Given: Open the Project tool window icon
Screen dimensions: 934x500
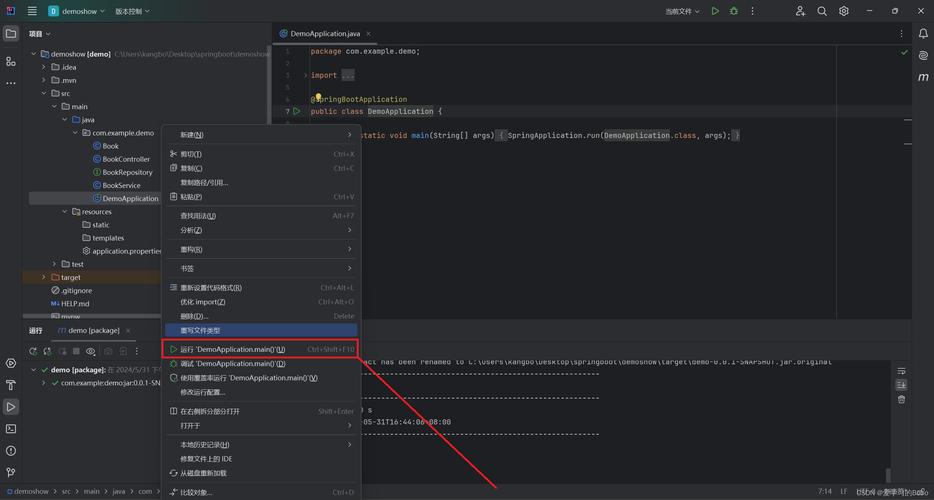Looking at the screenshot, I should [11, 34].
